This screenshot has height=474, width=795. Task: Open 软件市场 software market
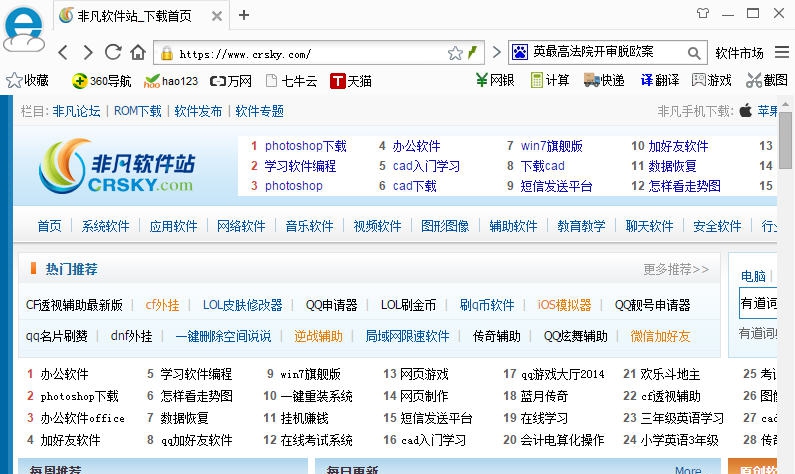[x=739, y=53]
